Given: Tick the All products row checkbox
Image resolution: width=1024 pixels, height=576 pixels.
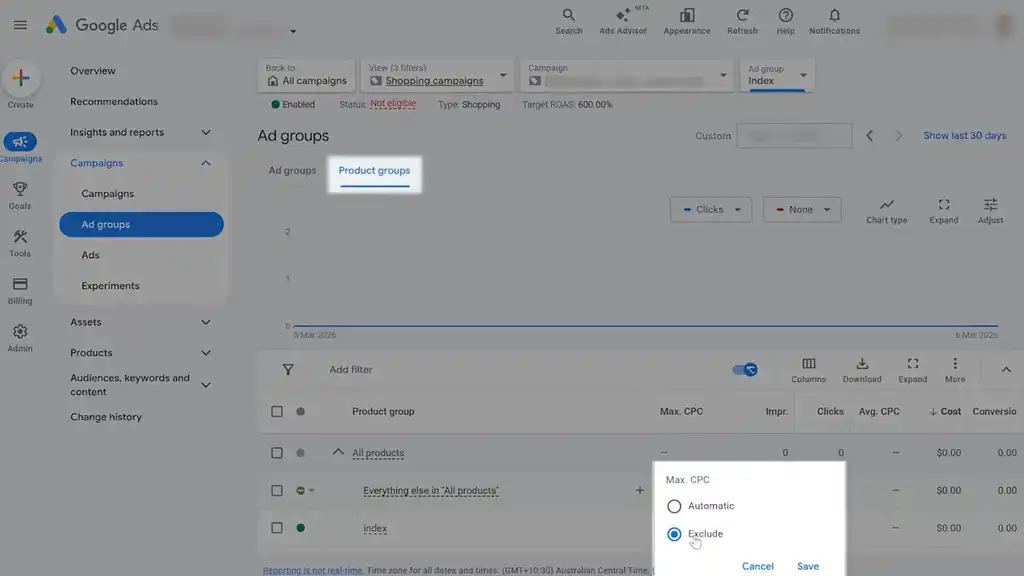Looking at the screenshot, I should click(x=277, y=453).
